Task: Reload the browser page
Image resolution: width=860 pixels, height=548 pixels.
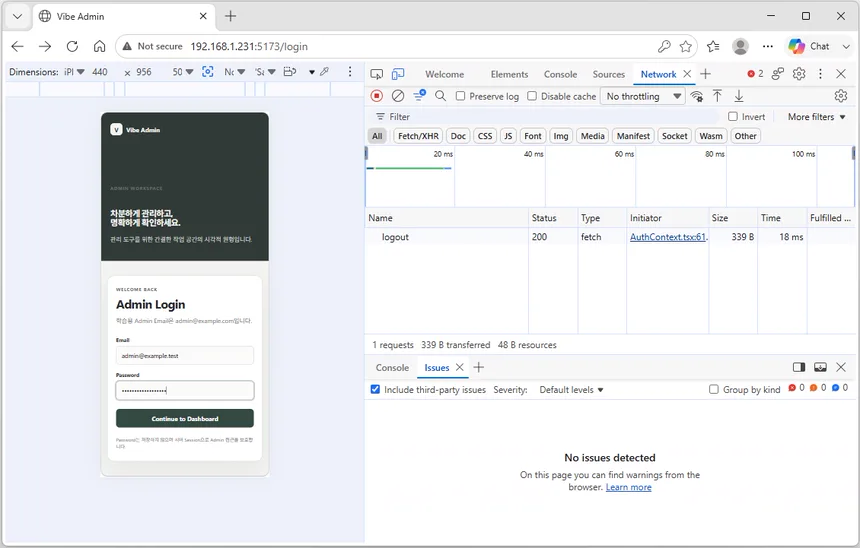Action: coord(72,47)
